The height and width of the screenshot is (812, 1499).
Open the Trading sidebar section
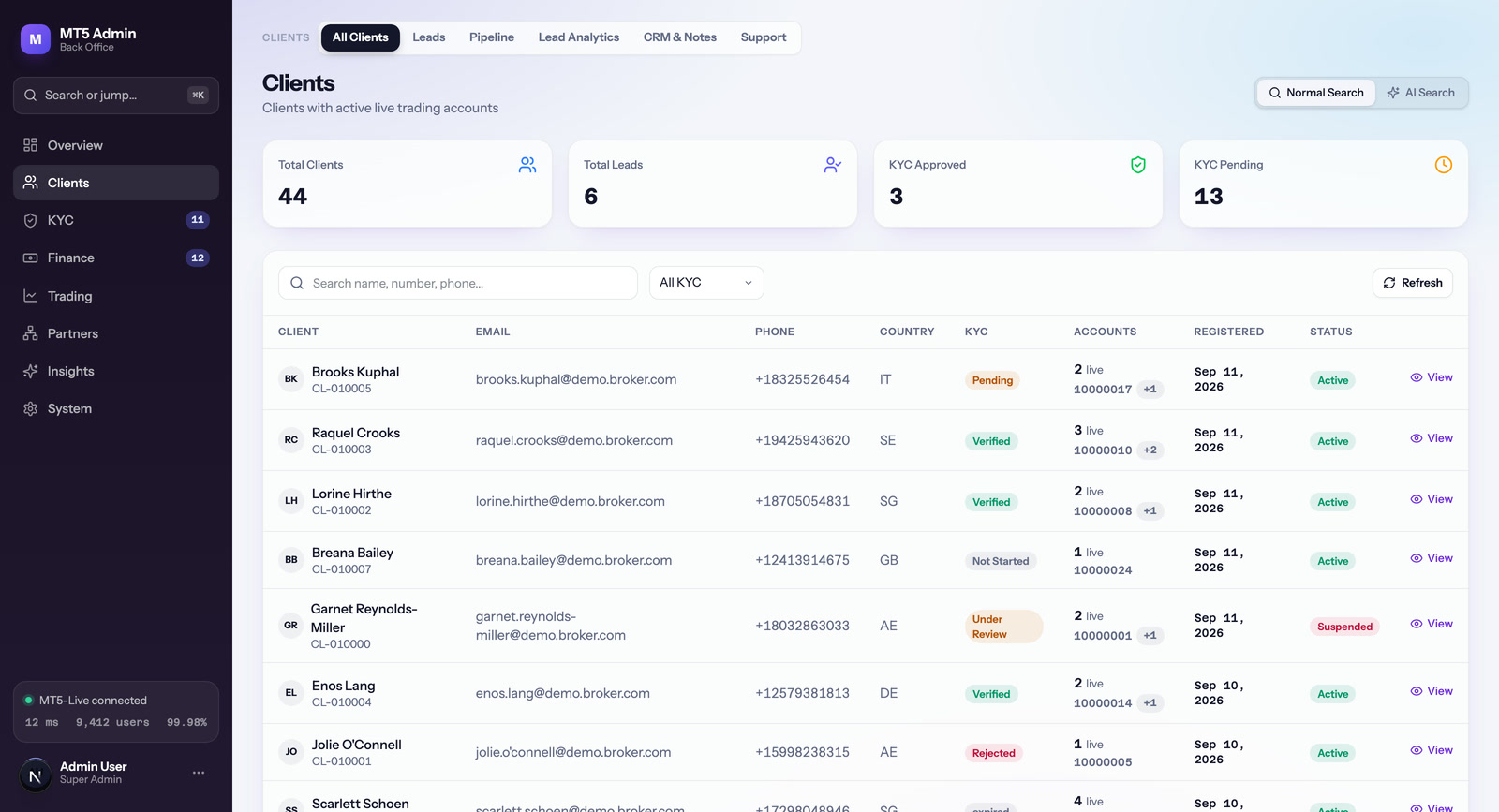[116, 296]
